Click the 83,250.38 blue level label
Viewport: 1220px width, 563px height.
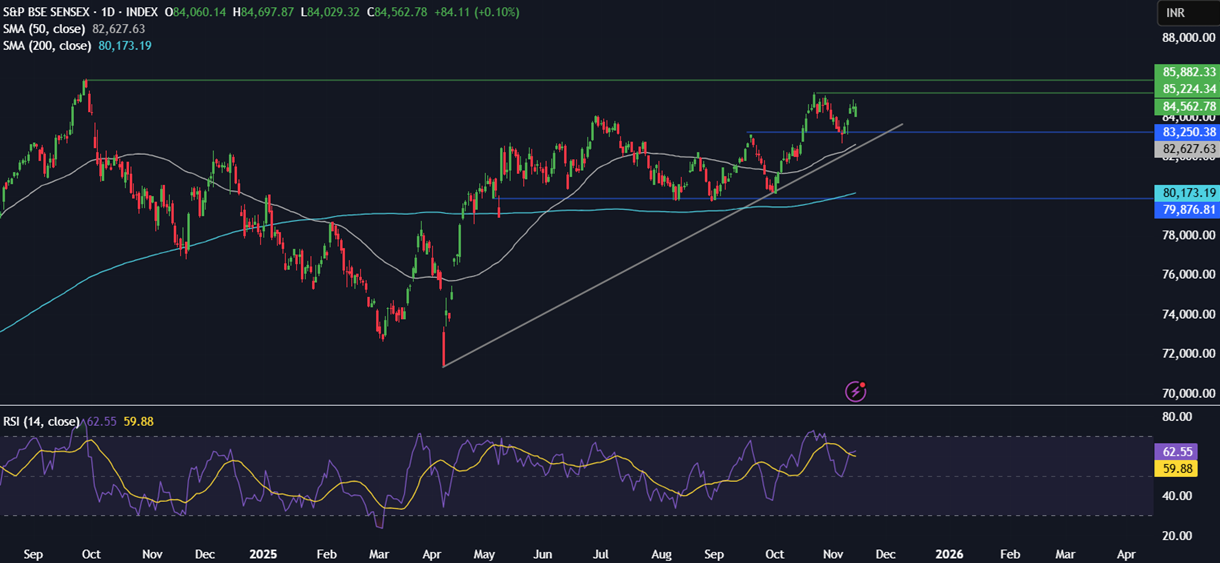(x=1187, y=132)
